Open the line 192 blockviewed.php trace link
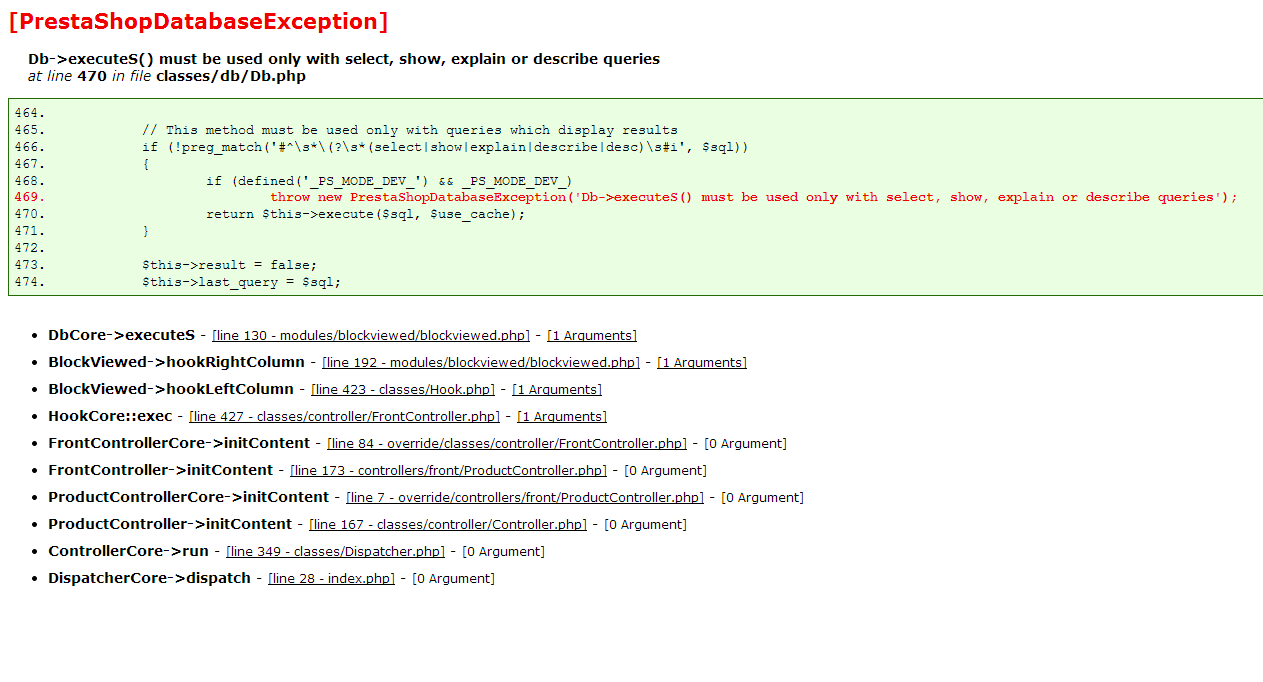This screenshot has width=1263, height=682. click(x=481, y=363)
